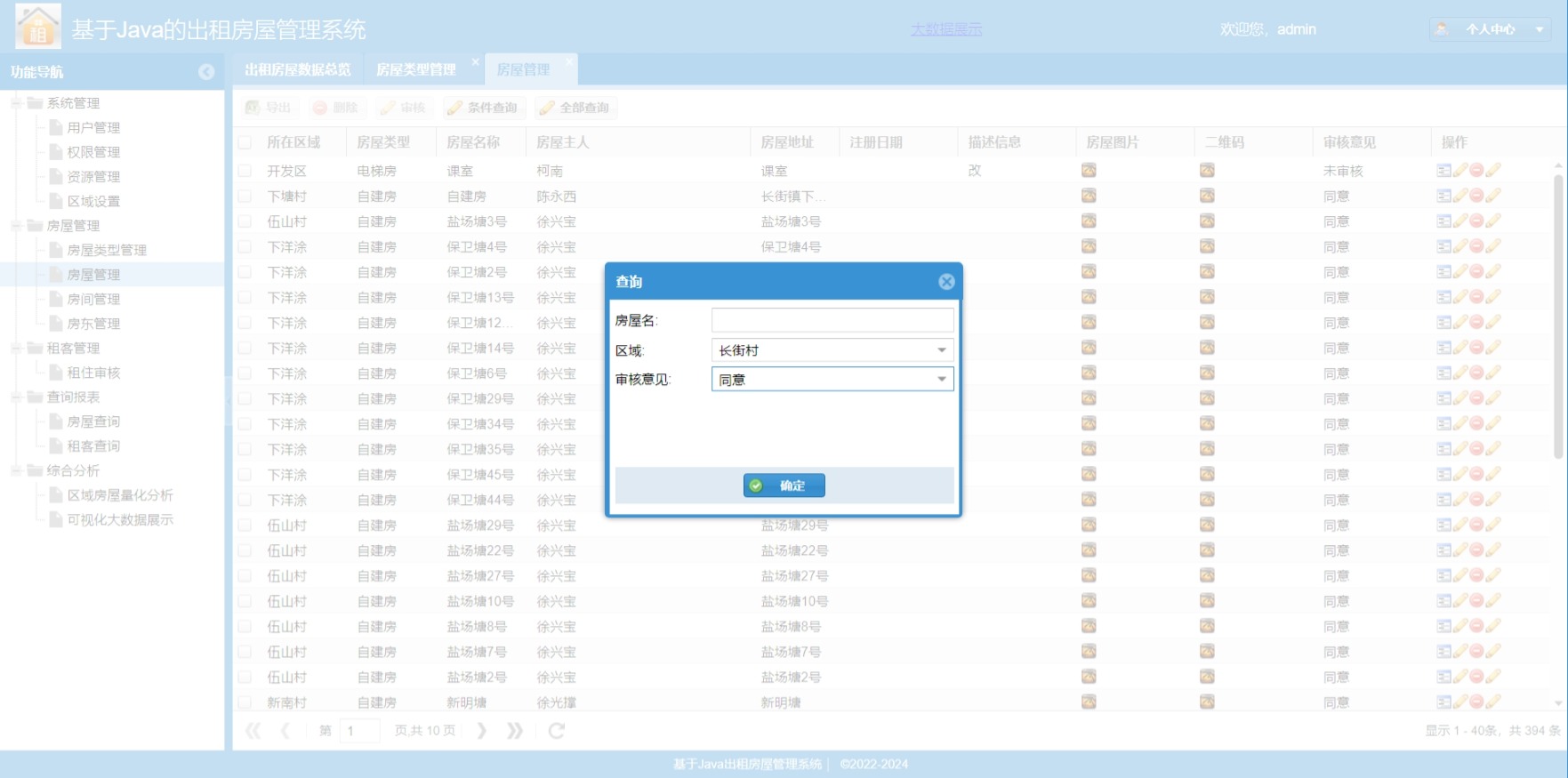View 二维码 icon for 保卫塘4号 row
This screenshot has width=1568, height=778.
(x=1207, y=247)
